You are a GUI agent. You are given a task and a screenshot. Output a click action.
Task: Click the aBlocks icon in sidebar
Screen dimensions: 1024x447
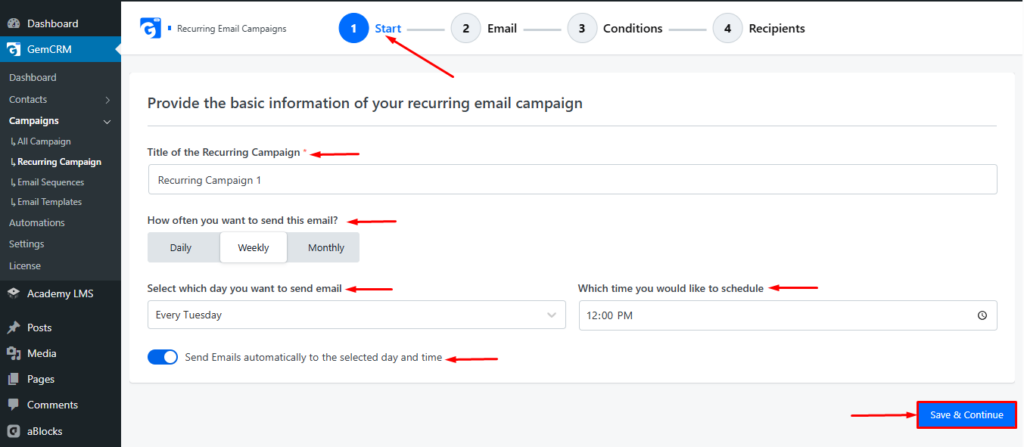14,431
